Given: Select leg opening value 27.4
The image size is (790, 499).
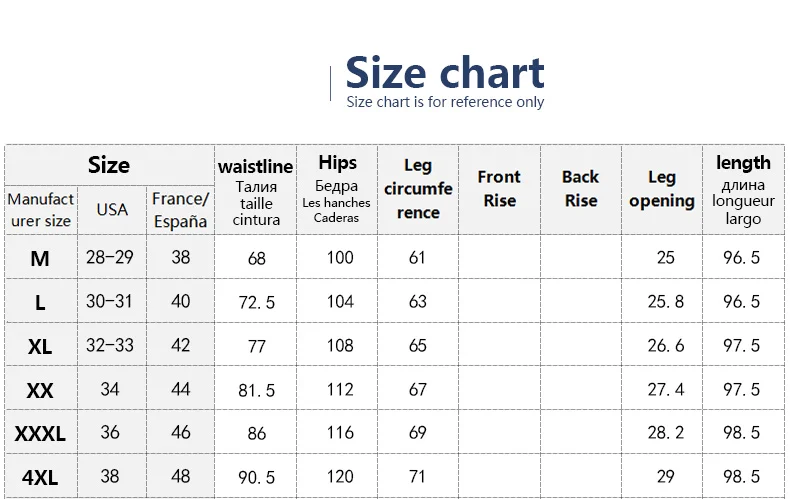Looking at the screenshot, I should 666,389.
